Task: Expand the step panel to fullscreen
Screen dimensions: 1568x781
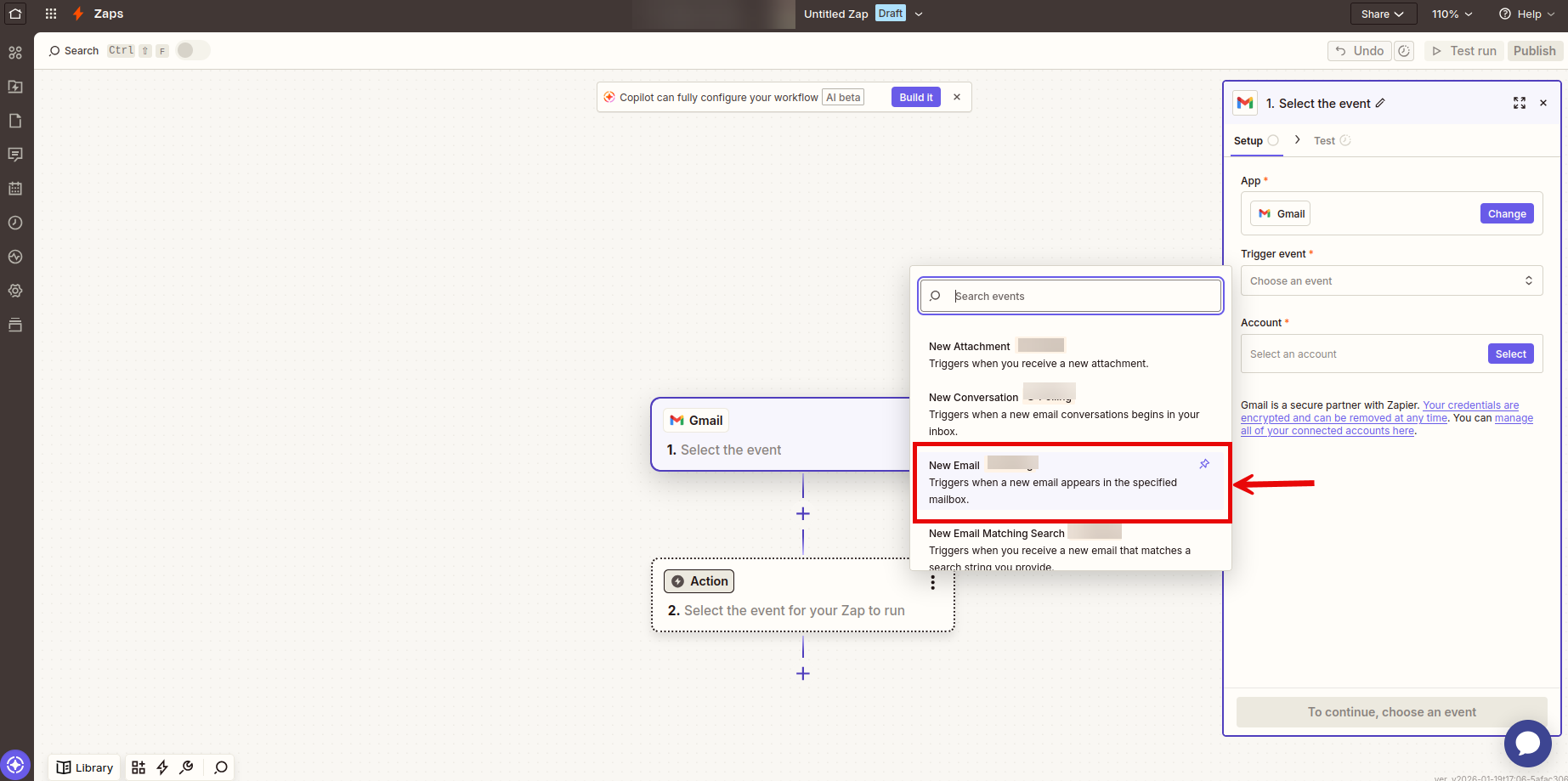Action: (x=1520, y=103)
